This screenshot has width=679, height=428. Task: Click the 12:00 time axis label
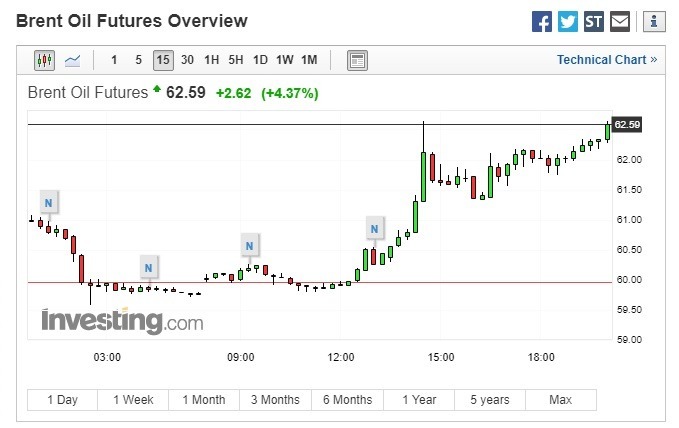click(x=341, y=357)
